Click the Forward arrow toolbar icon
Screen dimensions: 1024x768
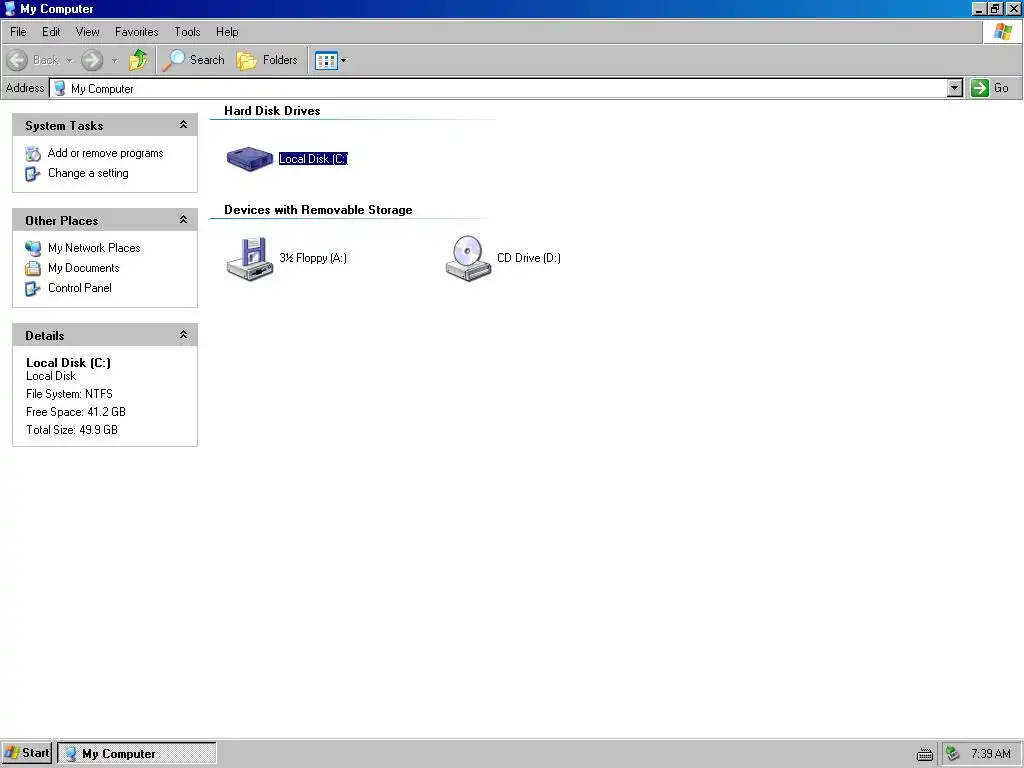[92, 60]
